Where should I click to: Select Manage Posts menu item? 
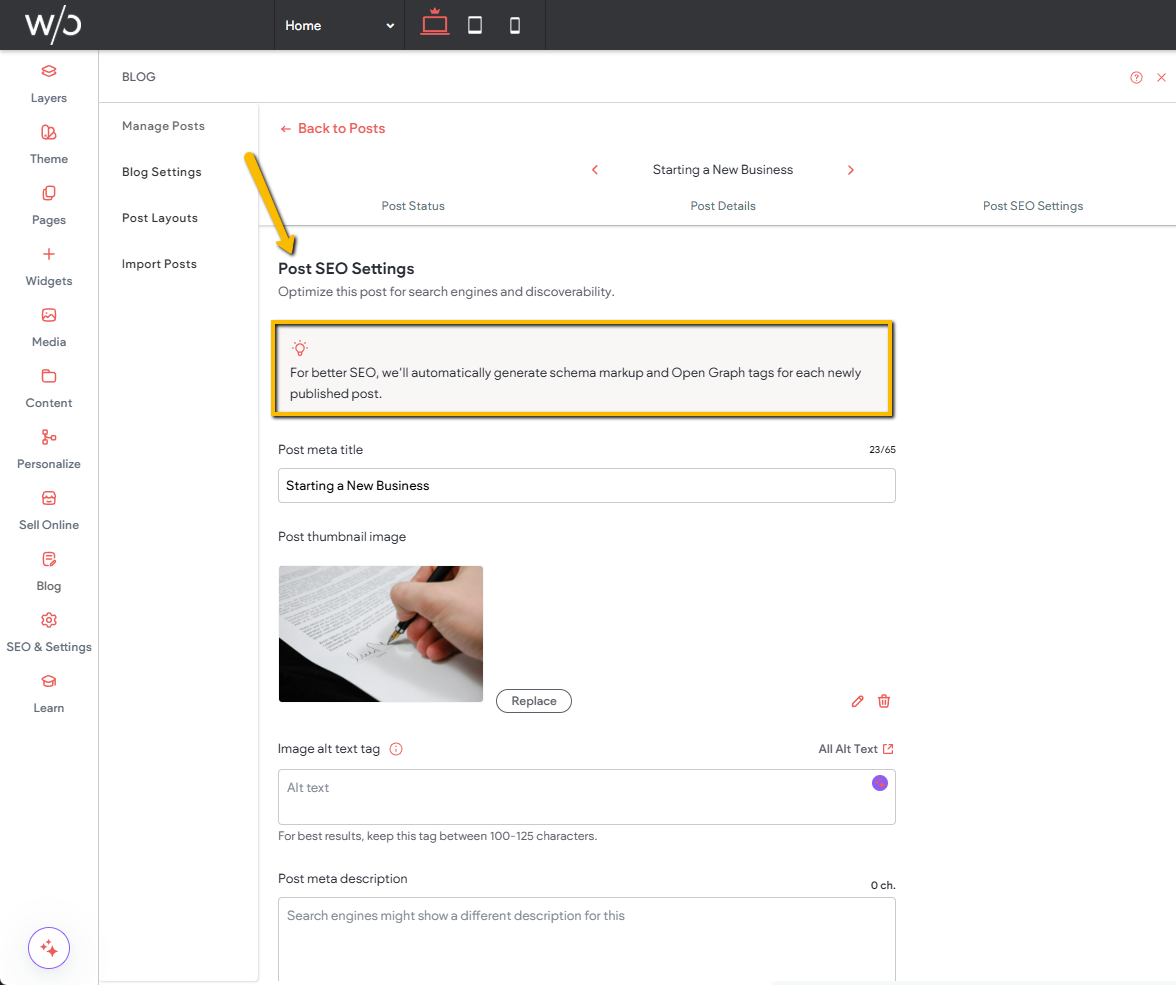(x=164, y=126)
